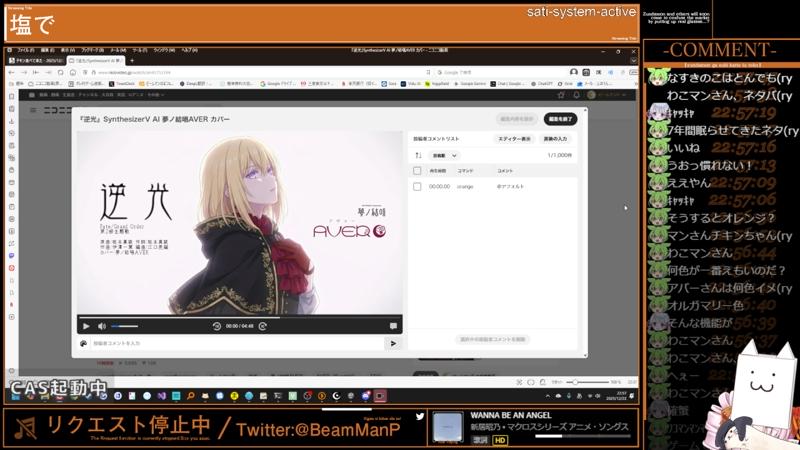Click the greyed save-edits button in the dialog header

(x=517, y=119)
